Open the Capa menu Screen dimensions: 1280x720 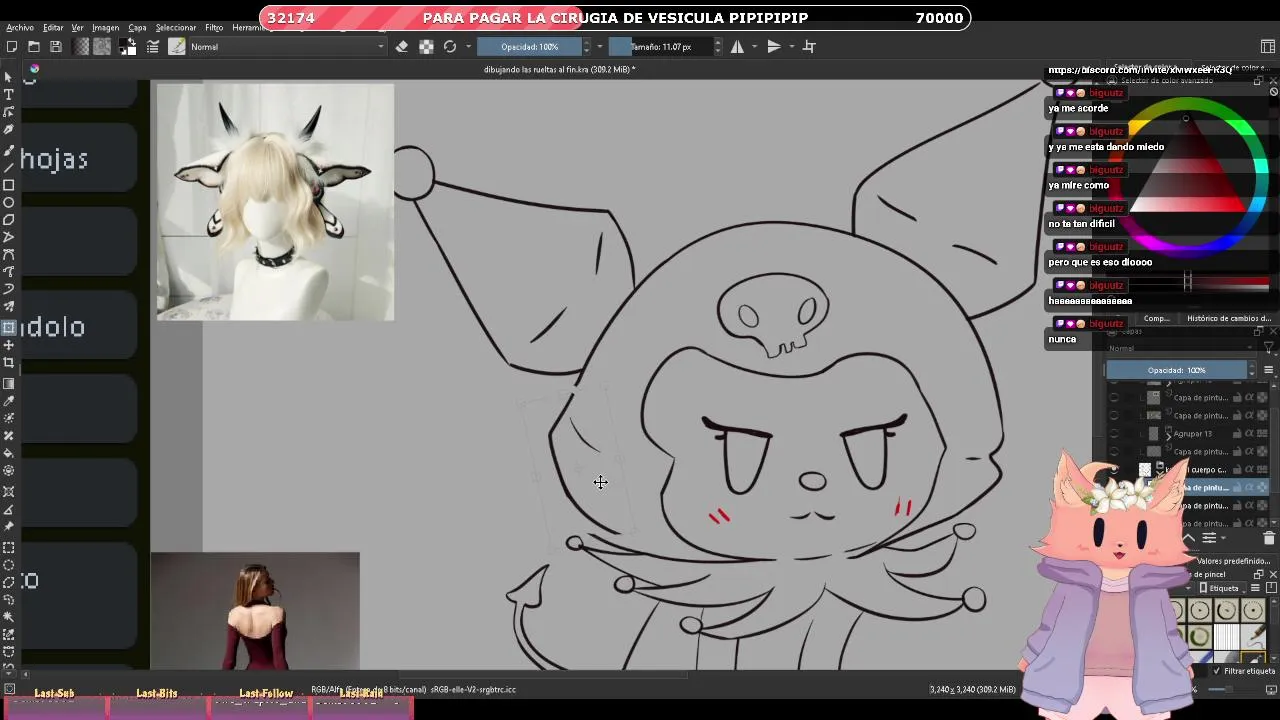(x=137, y=28)
